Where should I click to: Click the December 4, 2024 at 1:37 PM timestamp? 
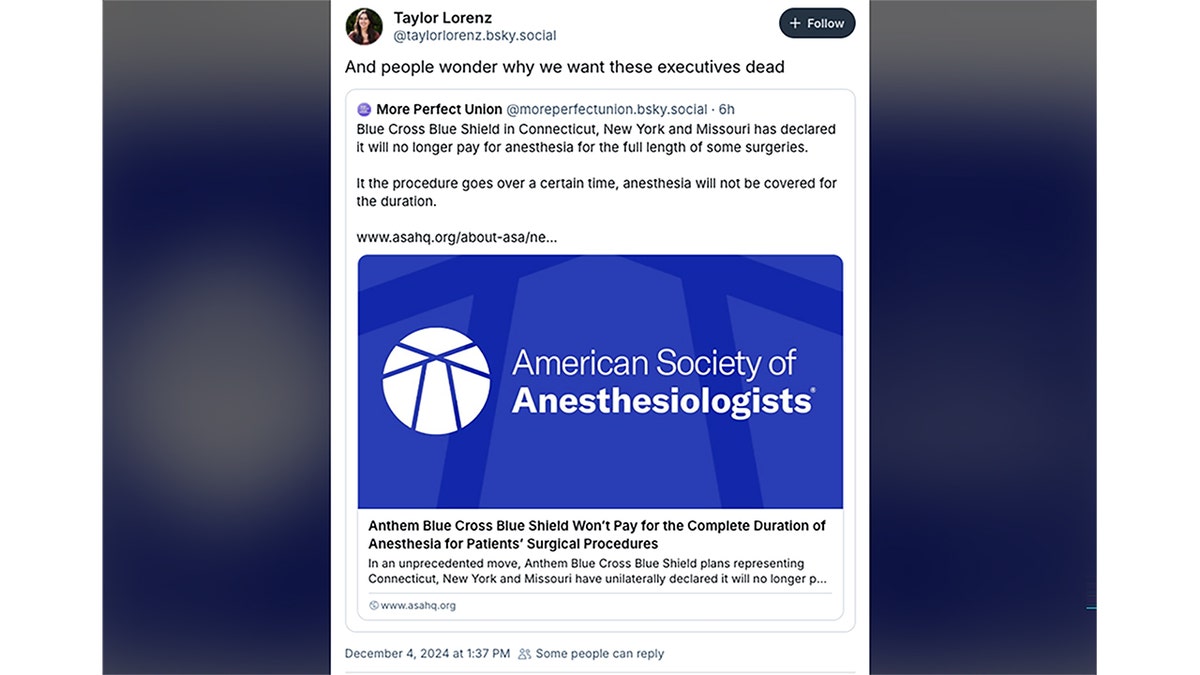427,654
